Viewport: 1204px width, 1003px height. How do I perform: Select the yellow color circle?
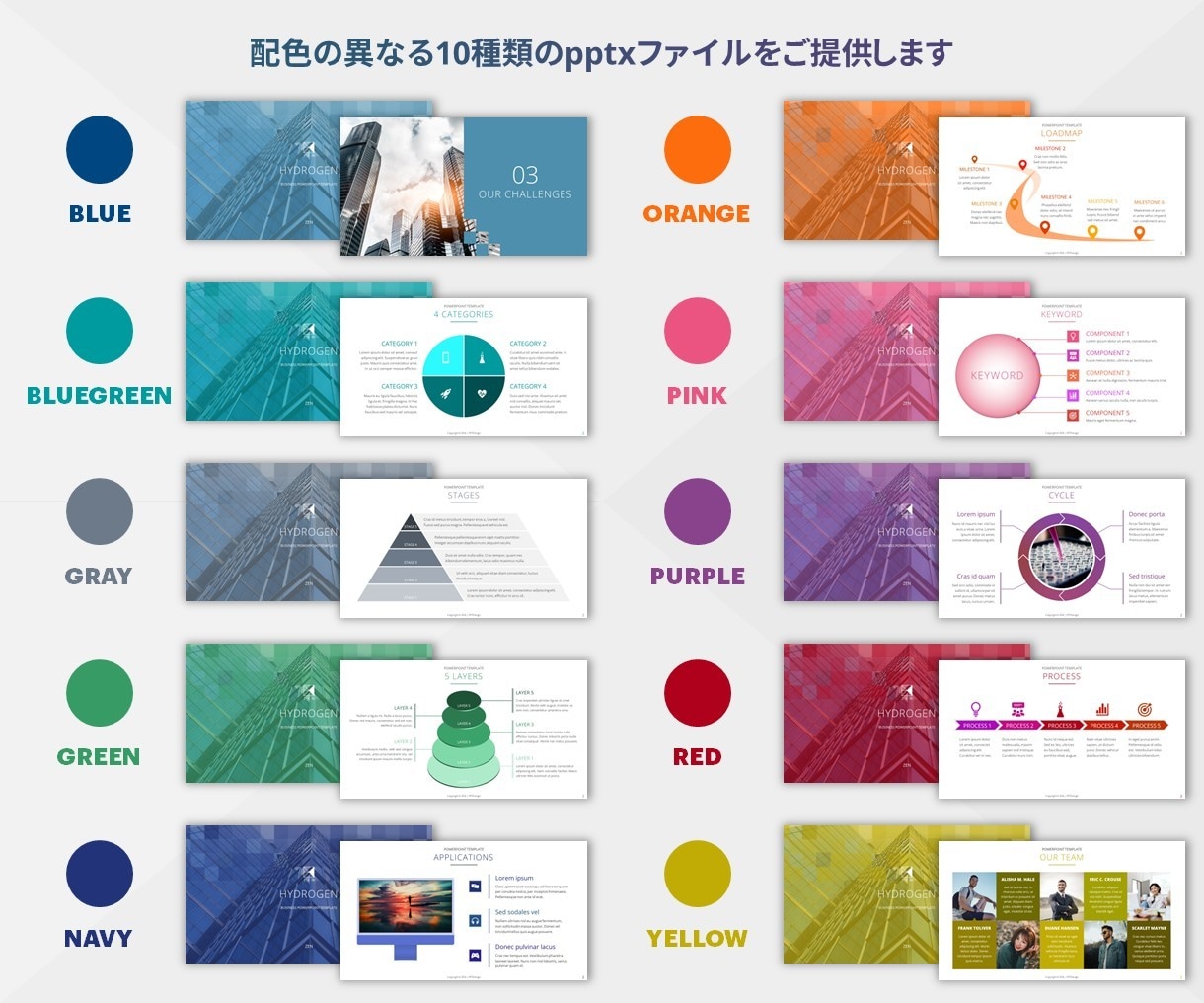[698, 874]
